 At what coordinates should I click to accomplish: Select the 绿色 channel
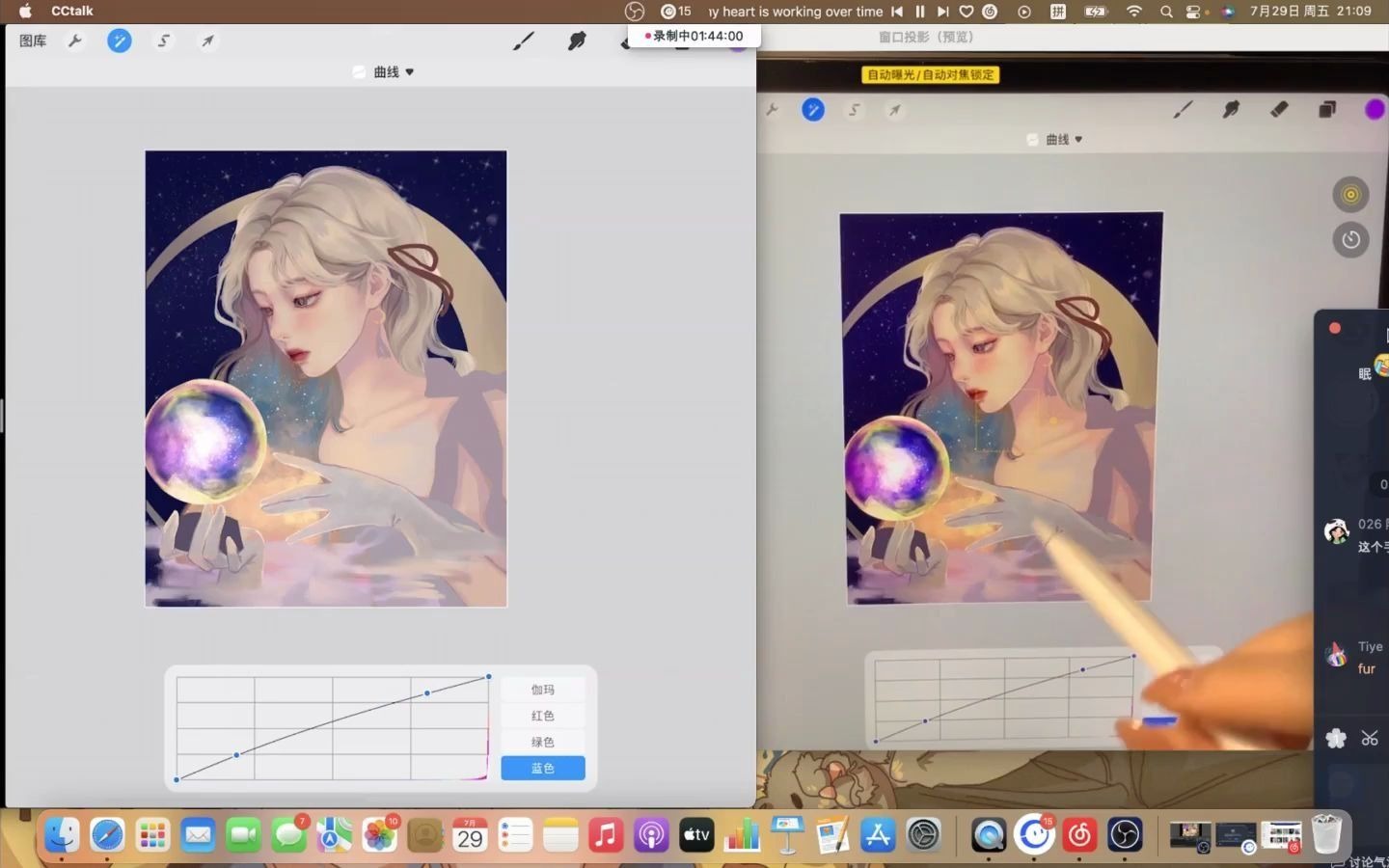[543, 742]
